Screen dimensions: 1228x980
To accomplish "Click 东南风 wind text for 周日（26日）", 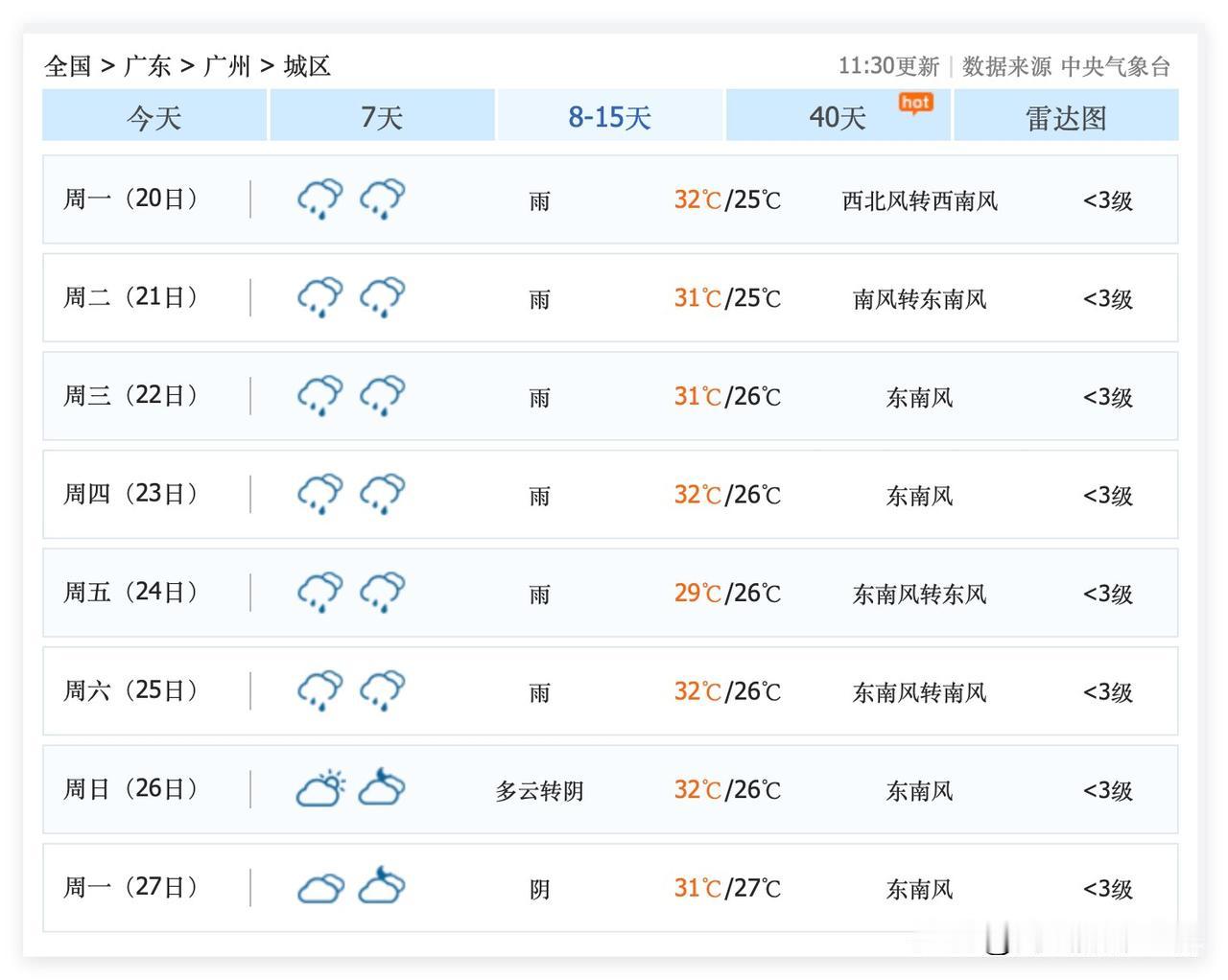I will pos(920,790).
